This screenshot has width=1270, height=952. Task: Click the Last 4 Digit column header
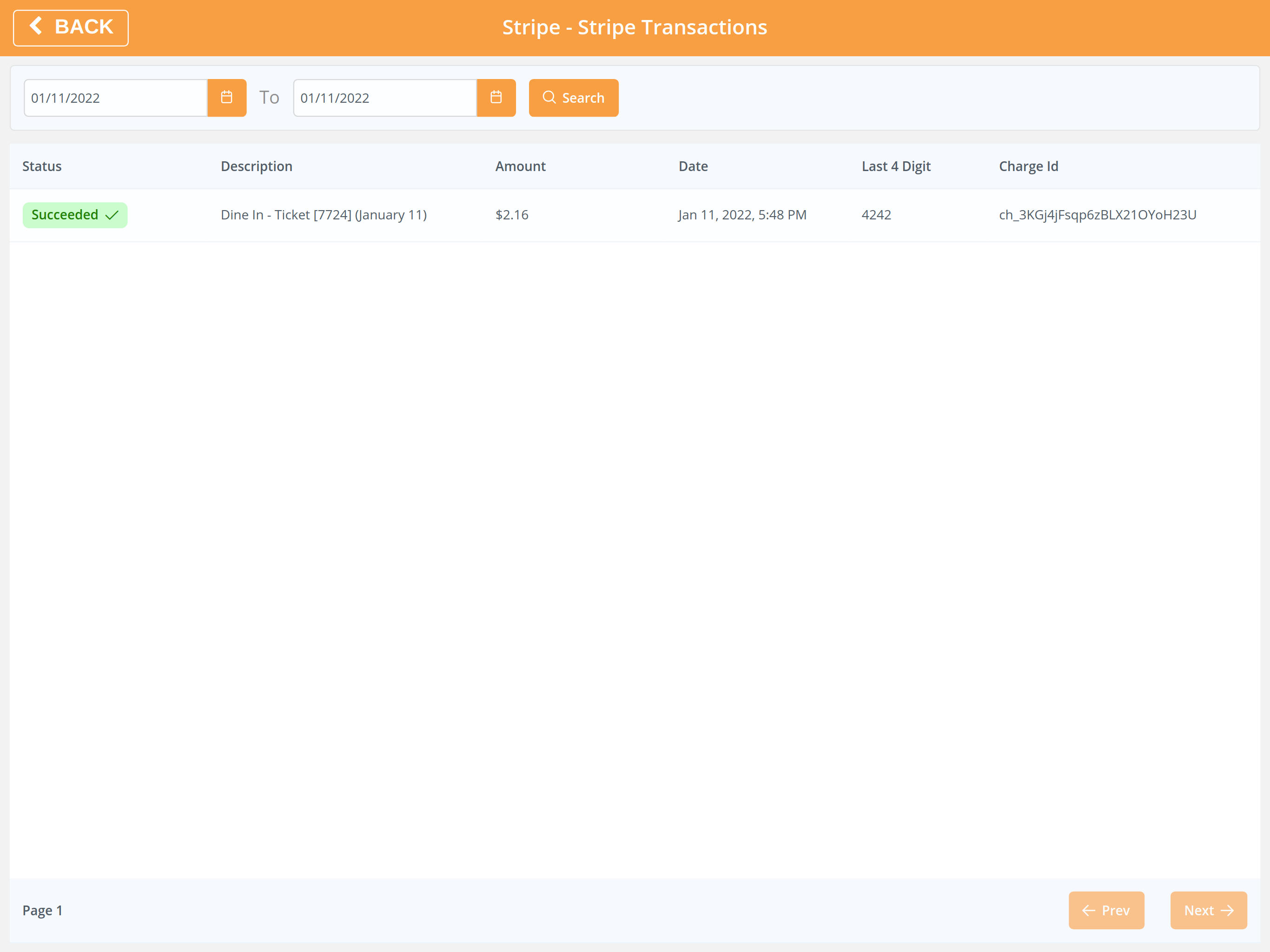tap(896, 166)
